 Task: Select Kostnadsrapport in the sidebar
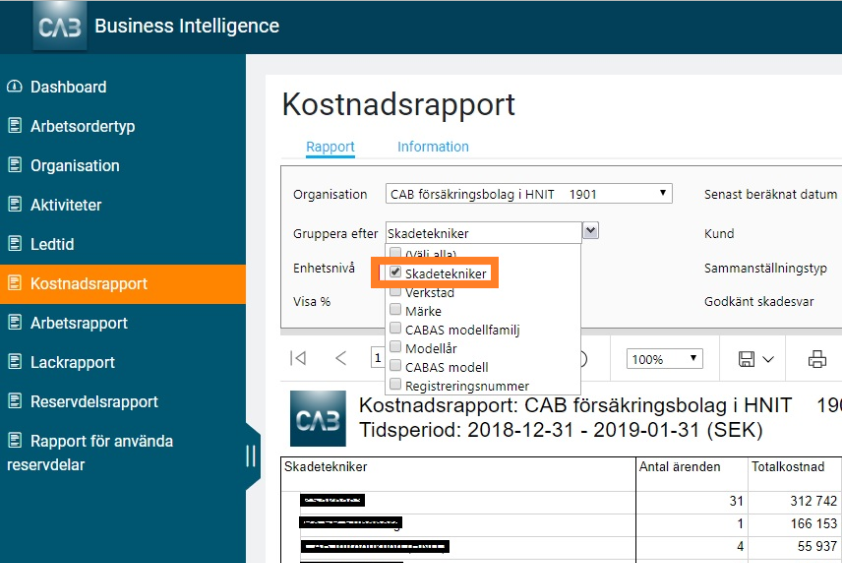pos(123,284)
